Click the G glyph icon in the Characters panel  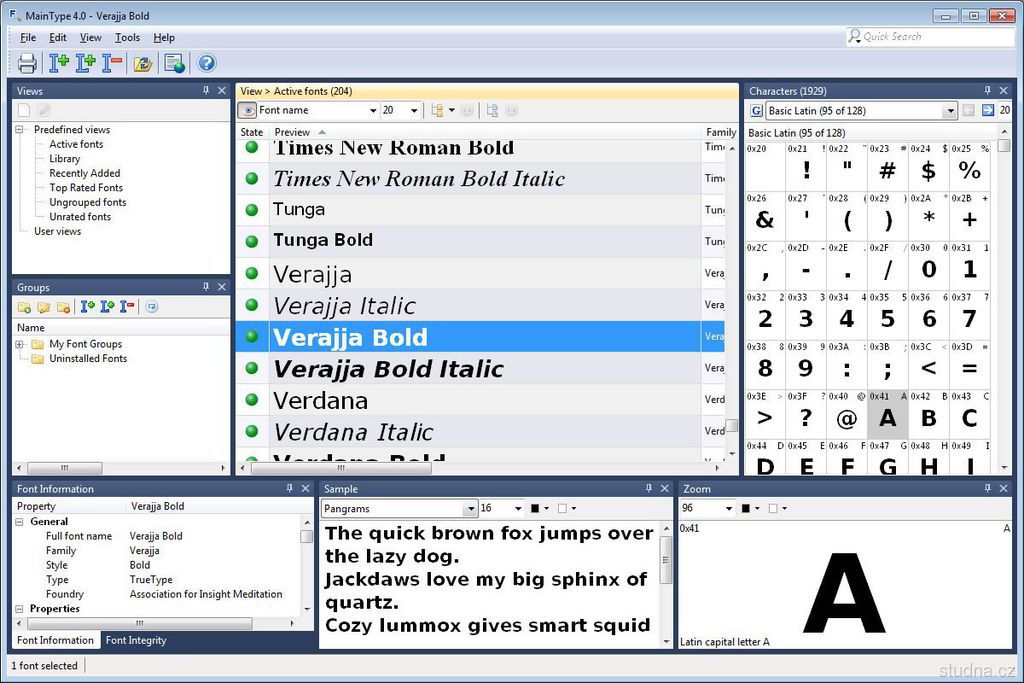tap(756, 110)
